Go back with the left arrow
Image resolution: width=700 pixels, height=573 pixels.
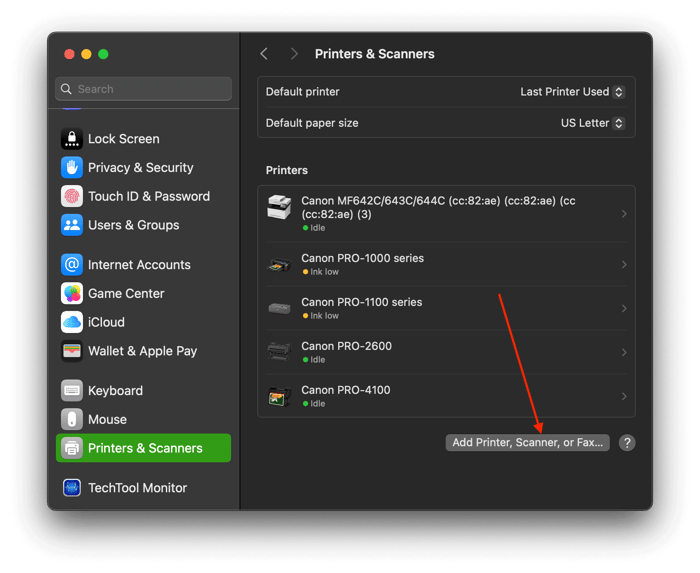(264, 54)
